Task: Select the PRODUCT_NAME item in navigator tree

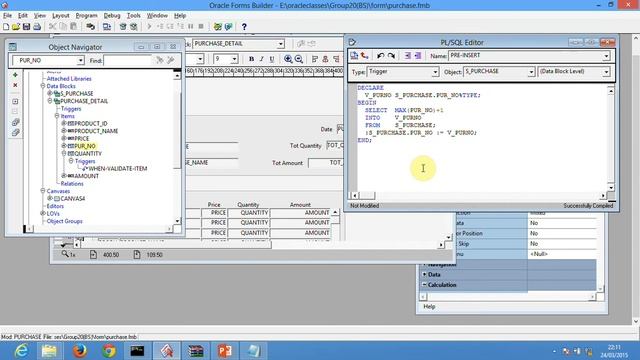Action: [x=96, y=131]
